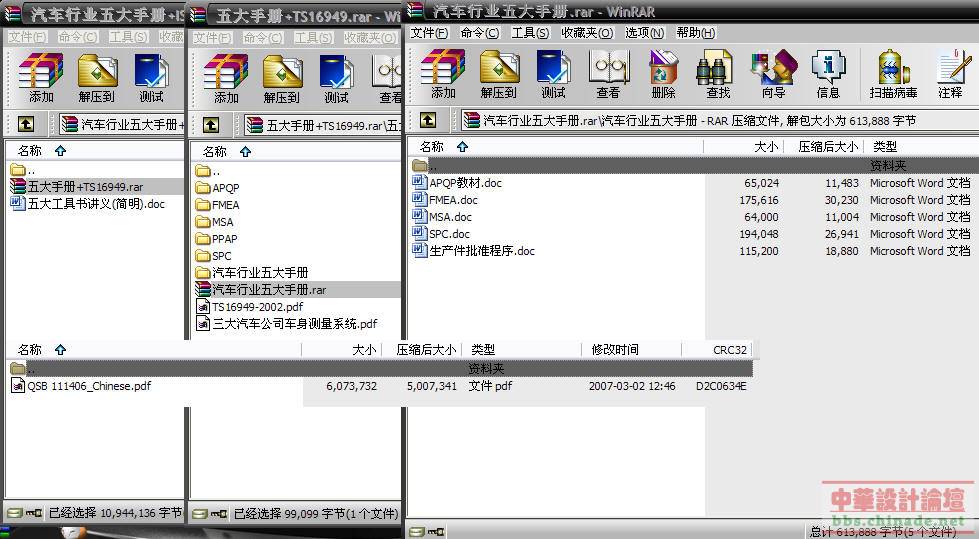Select SPC.doc file

[x=441, y=234]
